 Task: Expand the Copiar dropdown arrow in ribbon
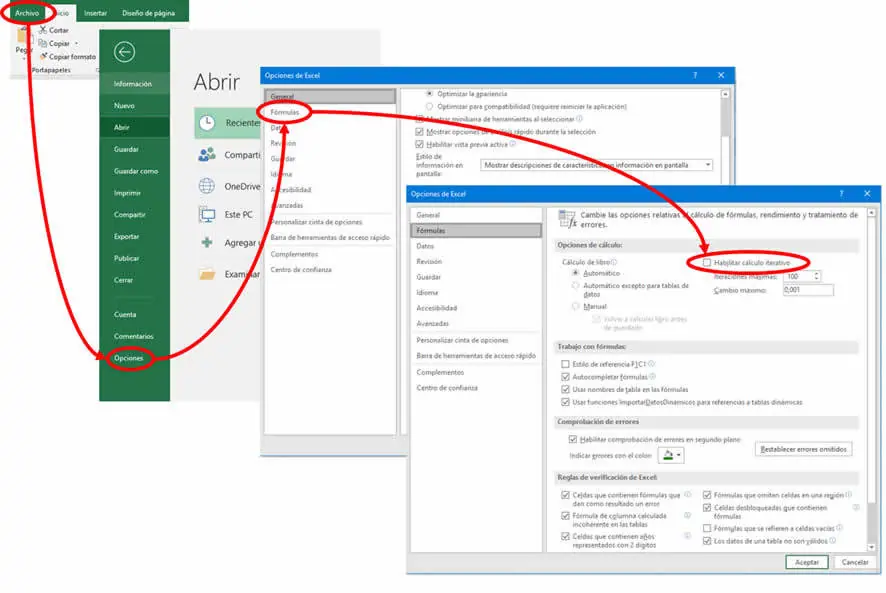tap(77, 44)
